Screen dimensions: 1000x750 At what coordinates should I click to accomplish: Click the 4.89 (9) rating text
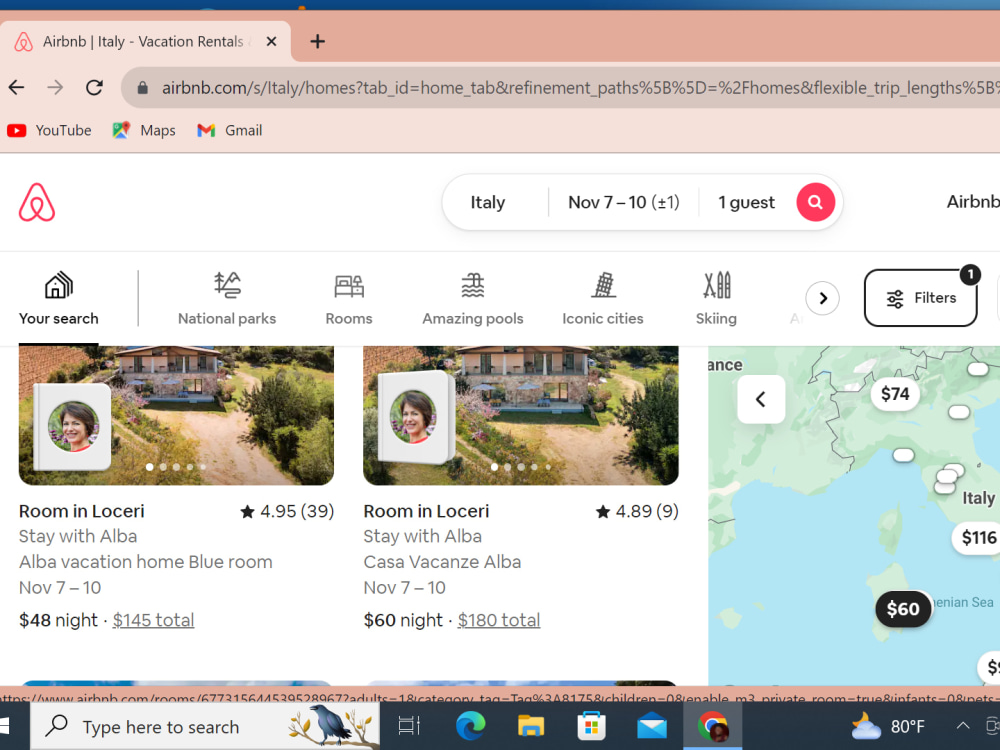click(637, 511)
